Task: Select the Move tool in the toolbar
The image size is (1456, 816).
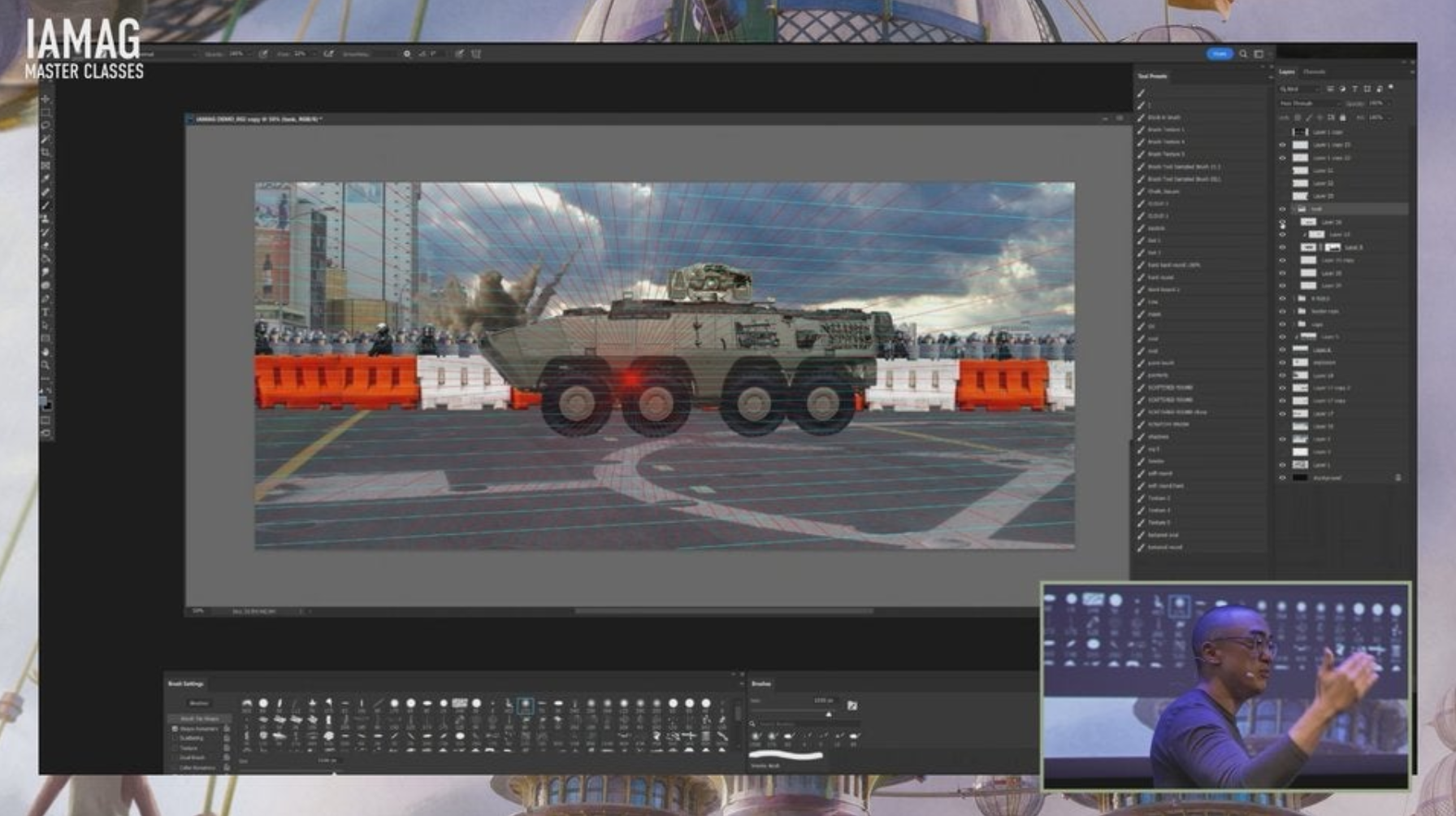Action: [45, 99]
